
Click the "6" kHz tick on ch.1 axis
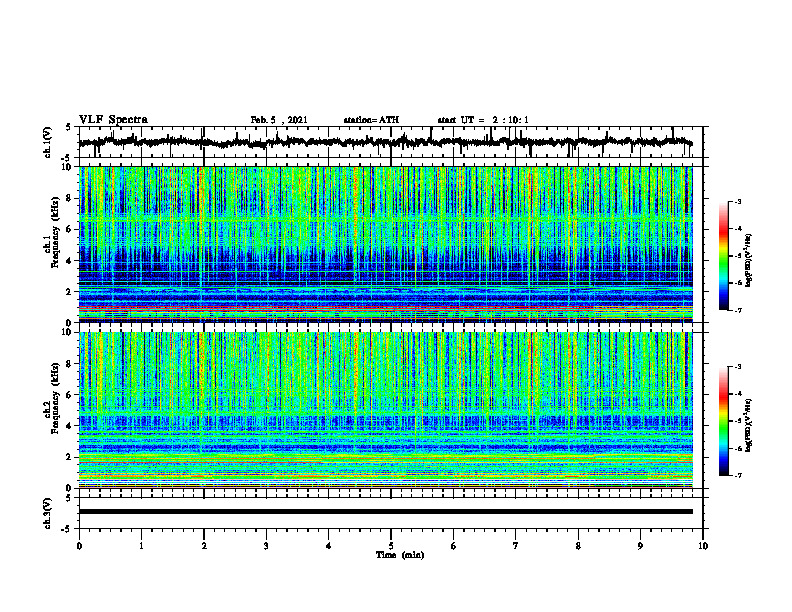pyautogui.click(x=70, y=229)
